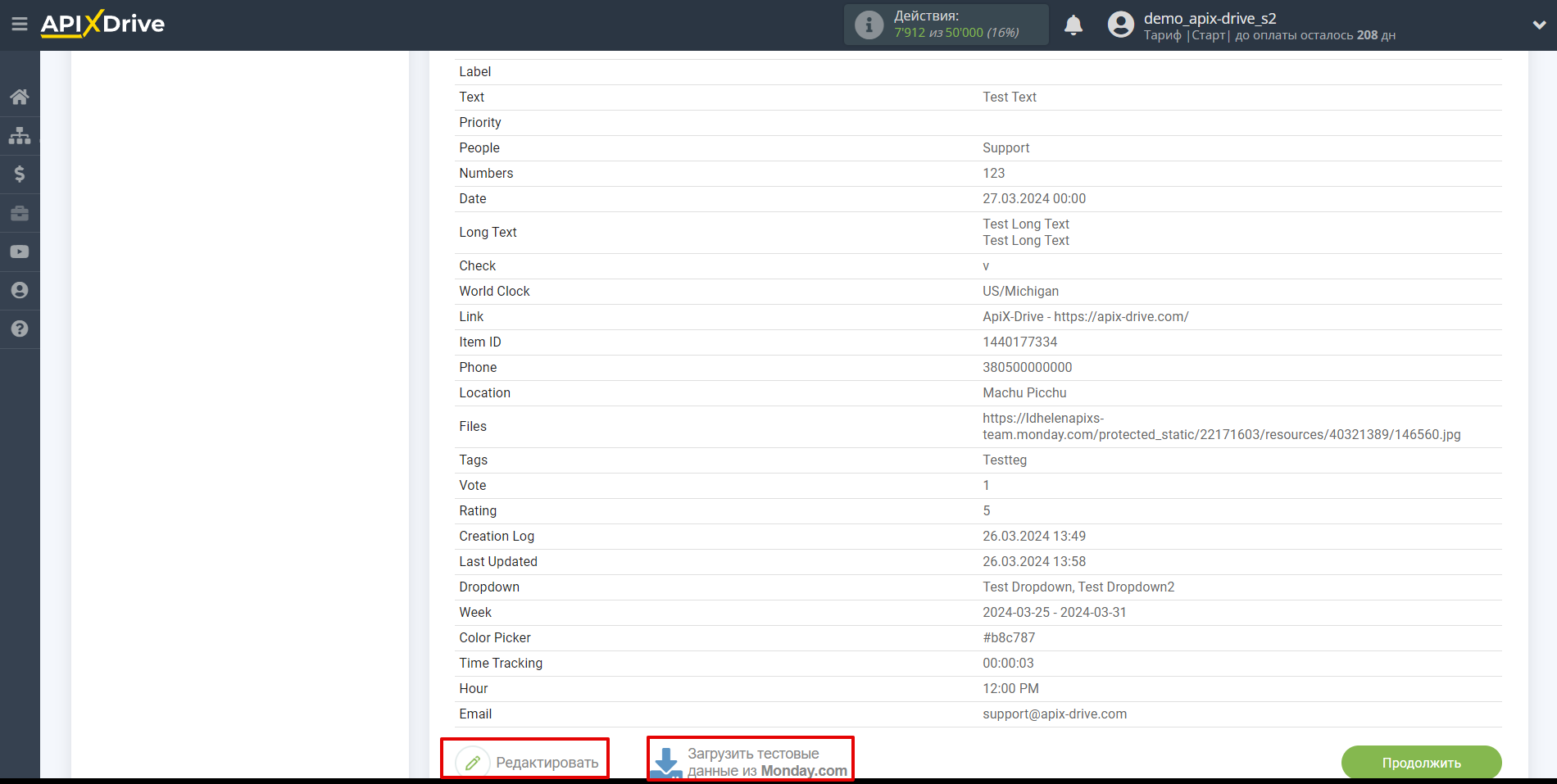This screenshot has width=1557, height=784.
Task: Click the pencil edit icon
Action: point(473,763)
